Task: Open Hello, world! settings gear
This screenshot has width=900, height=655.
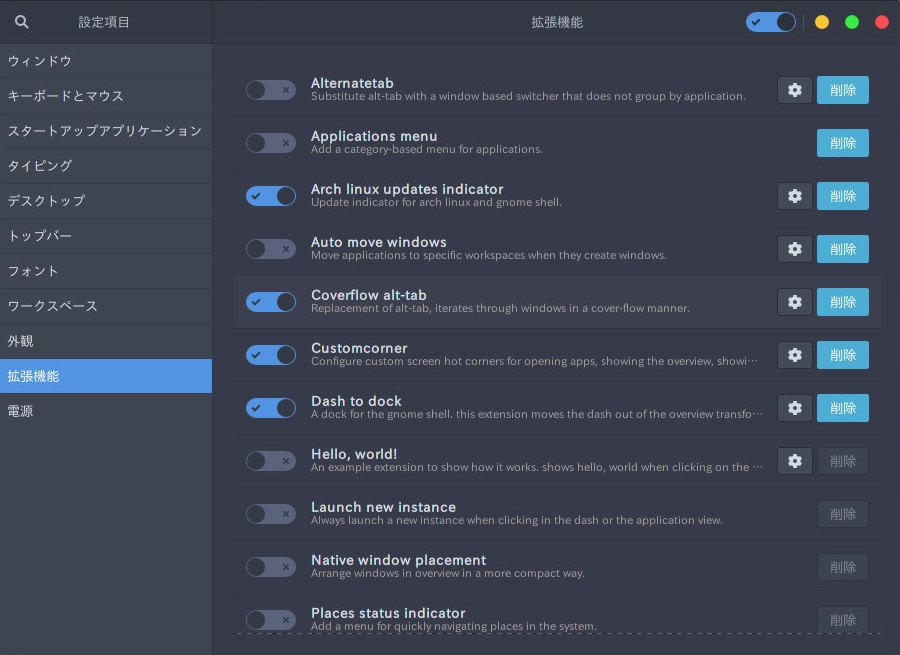Action: 795,461
